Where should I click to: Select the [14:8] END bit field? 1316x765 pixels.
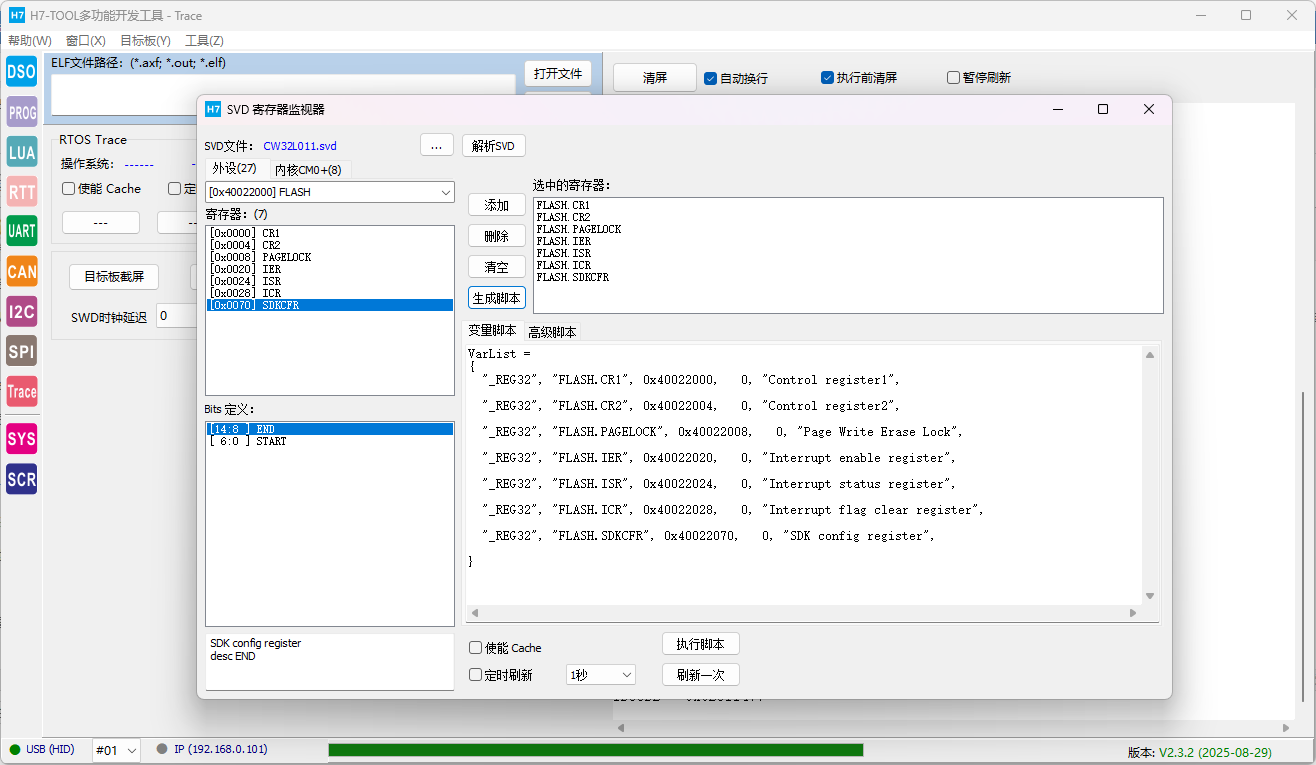click(329, 429)
